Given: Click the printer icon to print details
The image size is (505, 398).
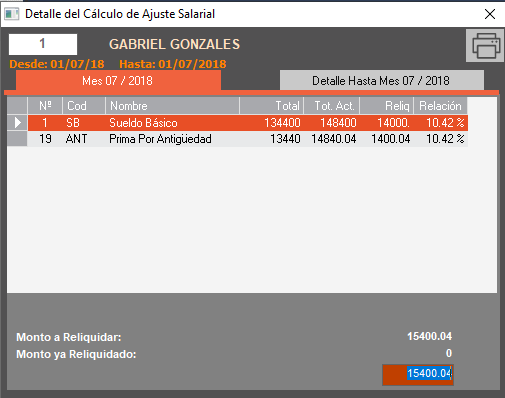Looking at the screenshot, I should click(x=485, y=45).
